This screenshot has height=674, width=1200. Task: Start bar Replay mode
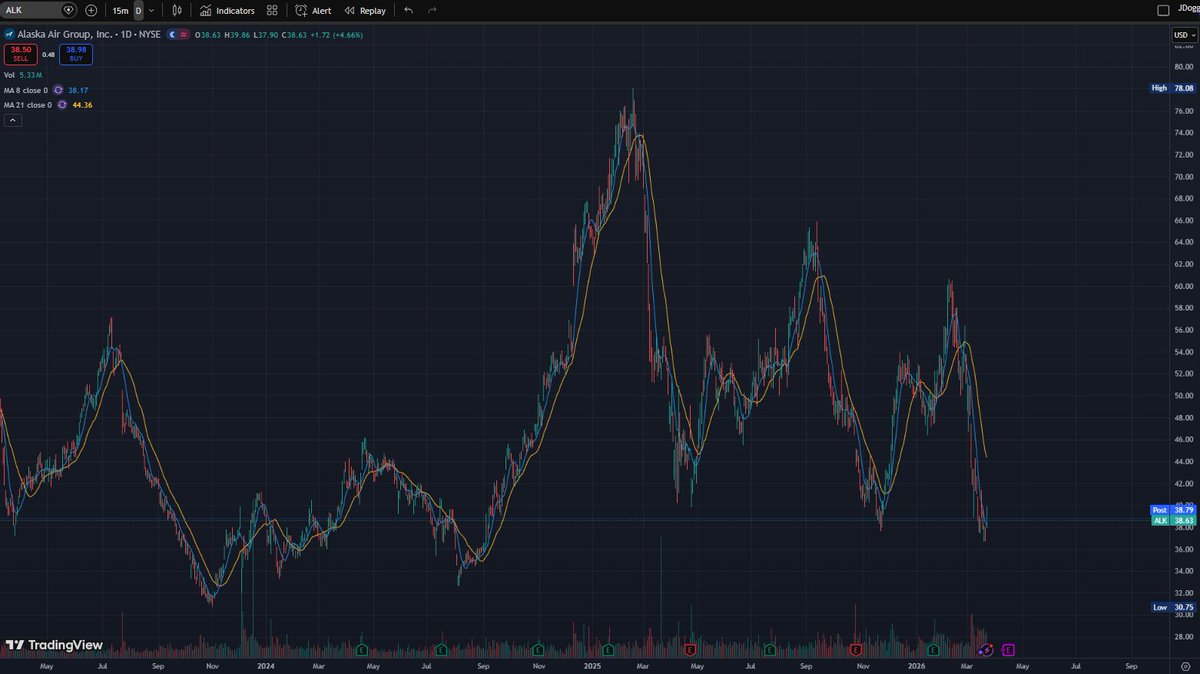click(x=365, y=10)
